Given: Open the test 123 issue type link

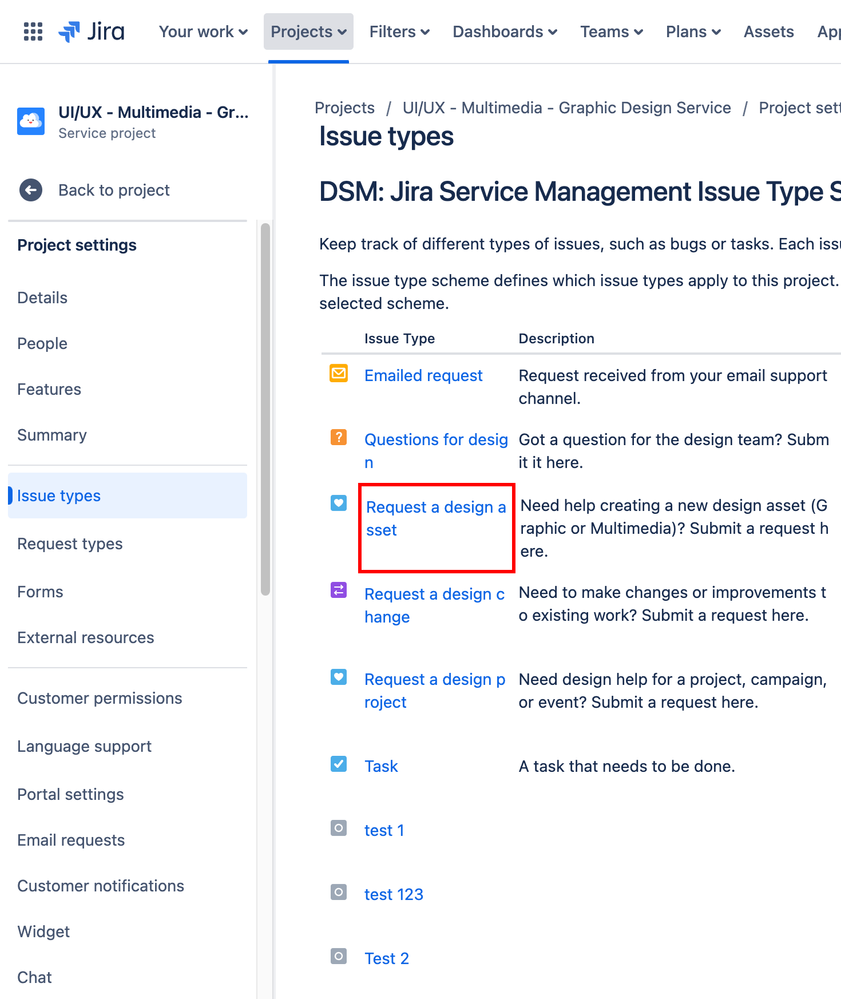Looking at the screenshot, I should click(394, 894).
